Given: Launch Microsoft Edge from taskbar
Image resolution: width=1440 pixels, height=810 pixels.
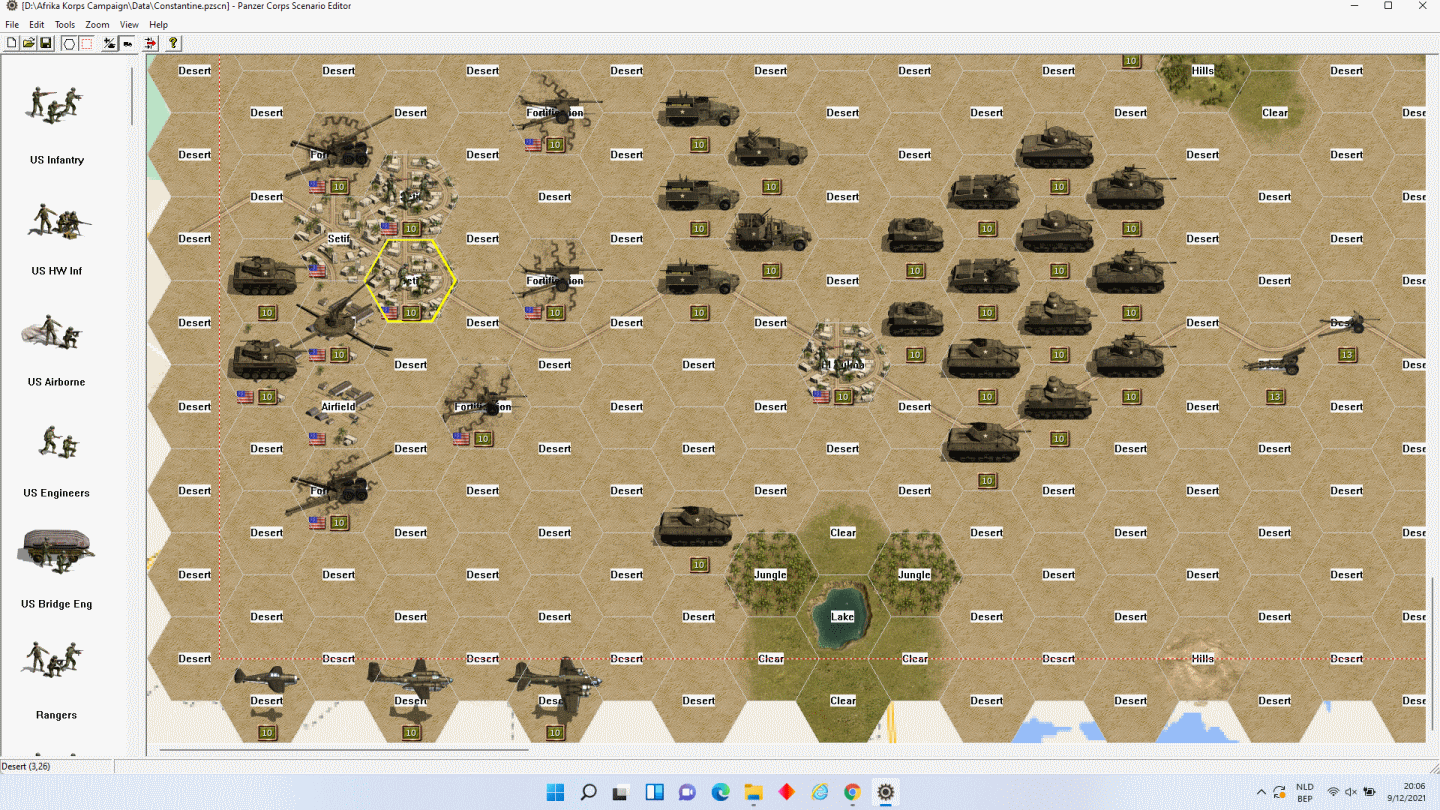Looking at the screenshot, I should tap(720, 793).
